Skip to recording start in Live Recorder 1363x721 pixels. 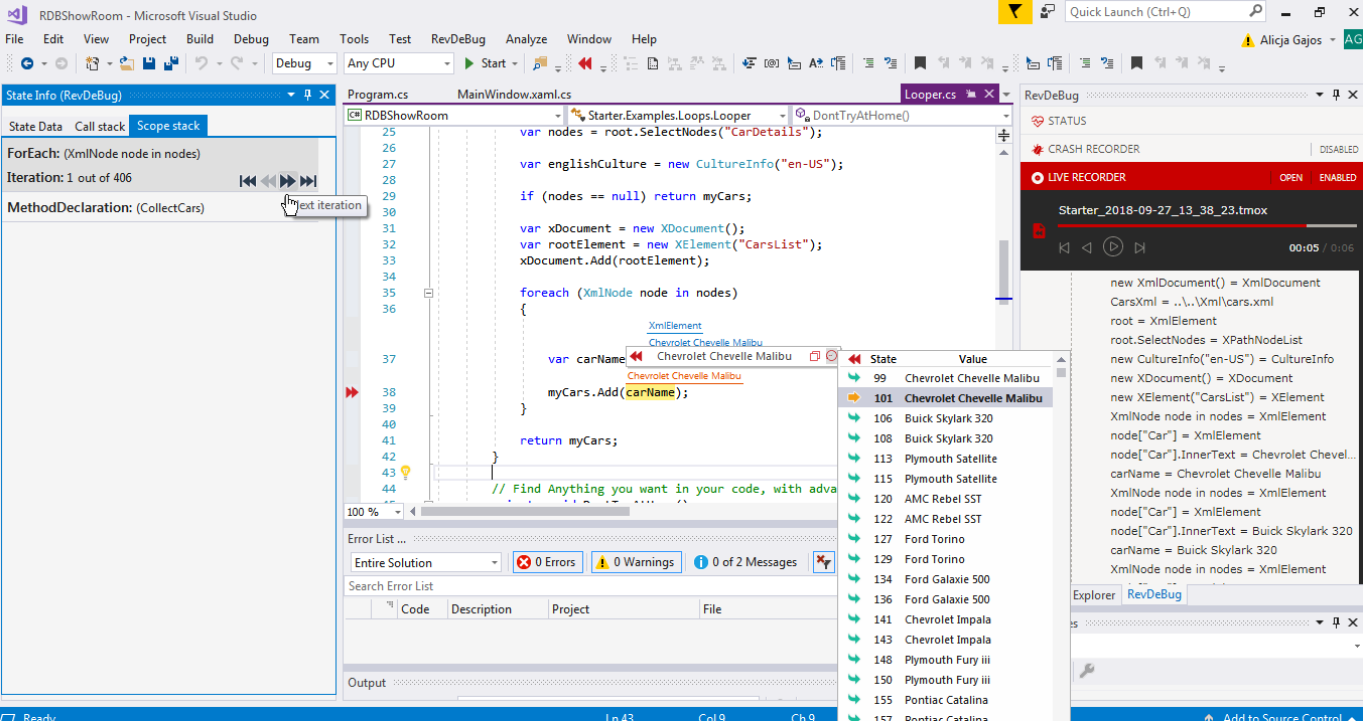(1064, 247)
